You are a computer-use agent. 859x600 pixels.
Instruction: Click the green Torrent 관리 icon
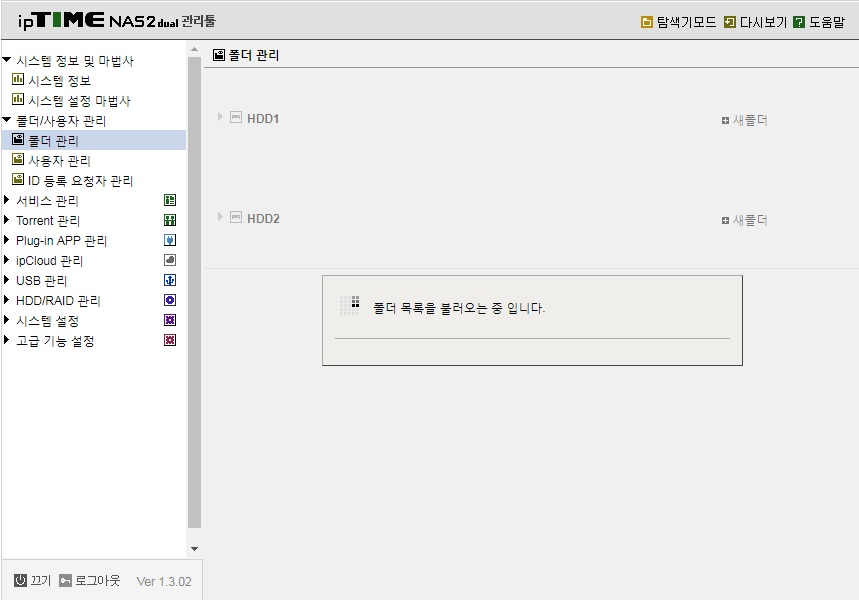(x=170, y=220)
